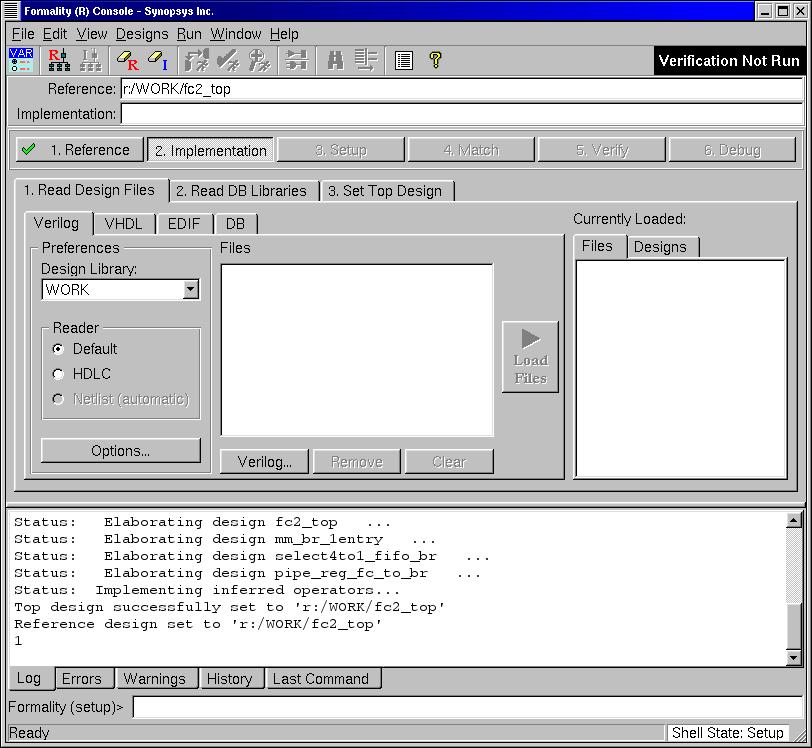Open the Window menu
The width and height of the screenshot is (812, 748).
click(x=236, y=34)
